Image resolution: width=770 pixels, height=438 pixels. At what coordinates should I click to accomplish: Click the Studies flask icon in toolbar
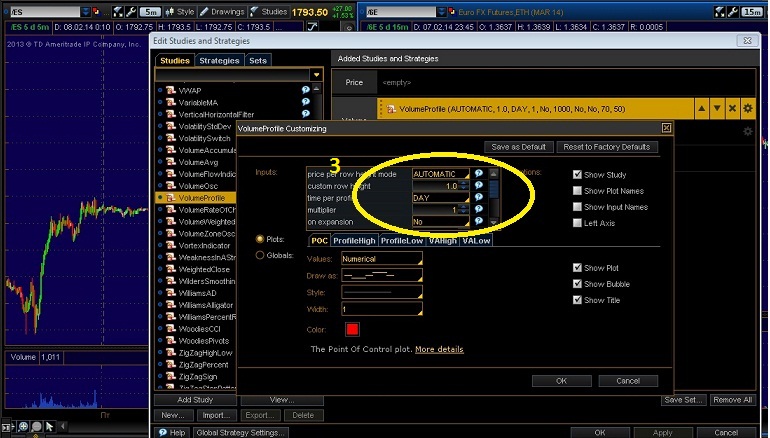pyautogui.click(x=254, y=11)
